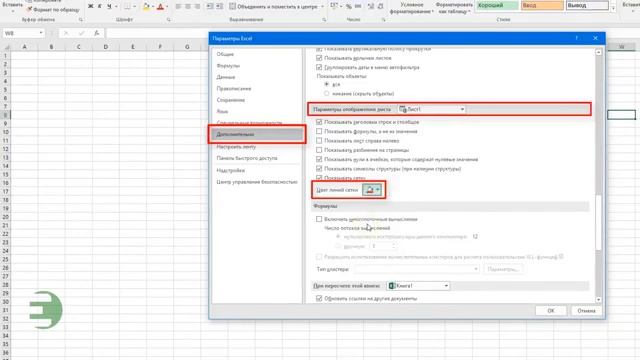Viewport: 640px width, 360px height.
Task: Enable 'Показывать формулы, а не их значения'
Action: click(319, 131)
